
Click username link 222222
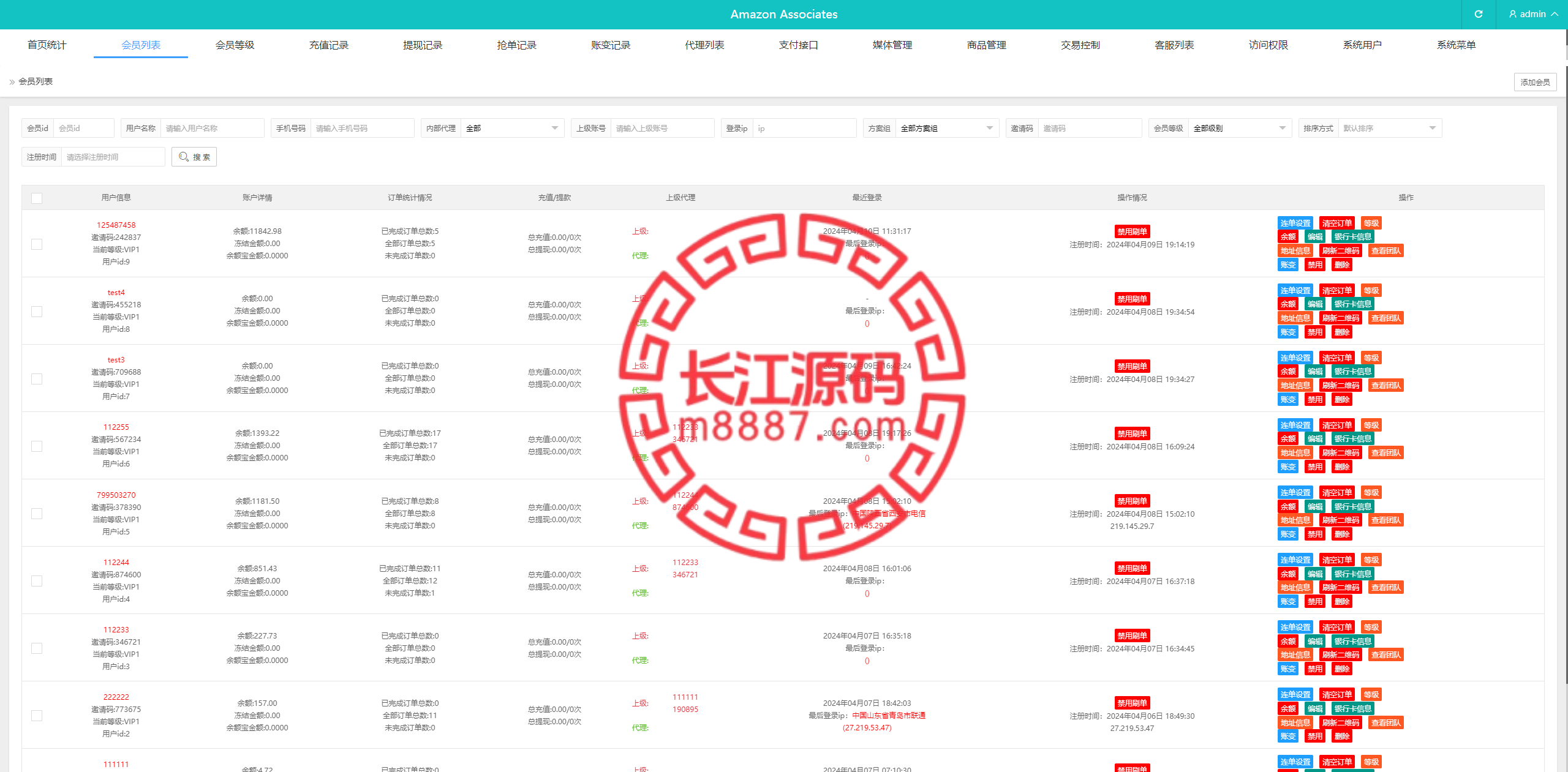(116, 697)
